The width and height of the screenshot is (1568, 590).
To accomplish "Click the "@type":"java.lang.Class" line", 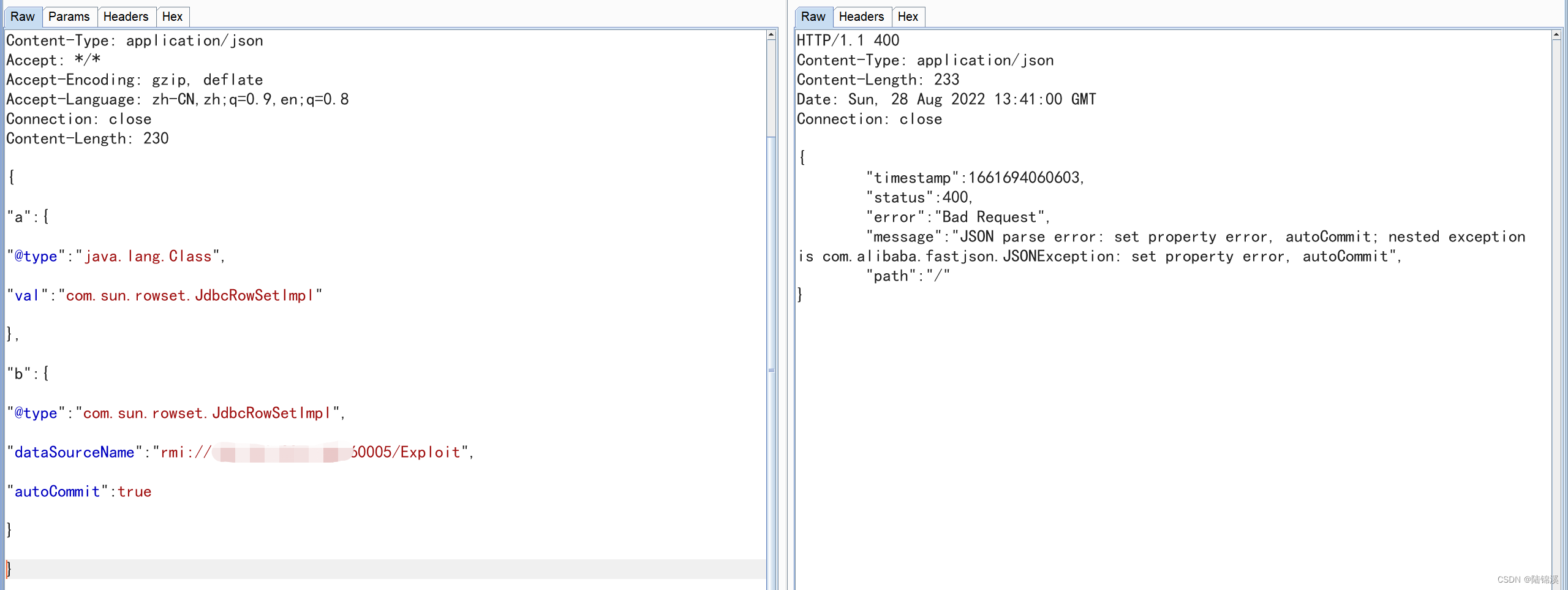I will 116,256.
